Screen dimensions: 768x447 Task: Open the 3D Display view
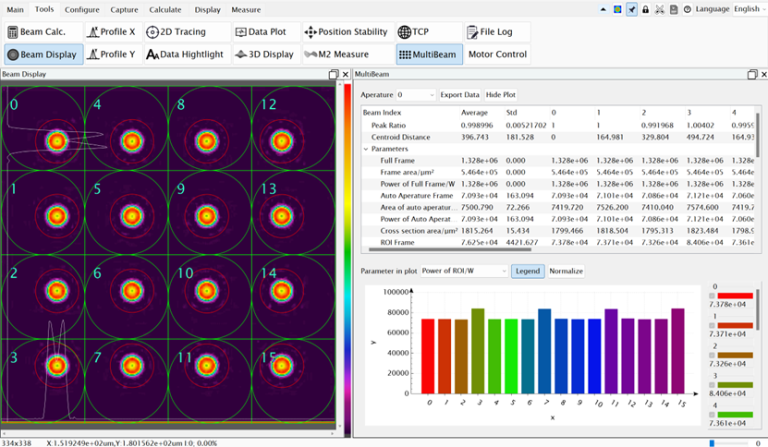(265, 54)
